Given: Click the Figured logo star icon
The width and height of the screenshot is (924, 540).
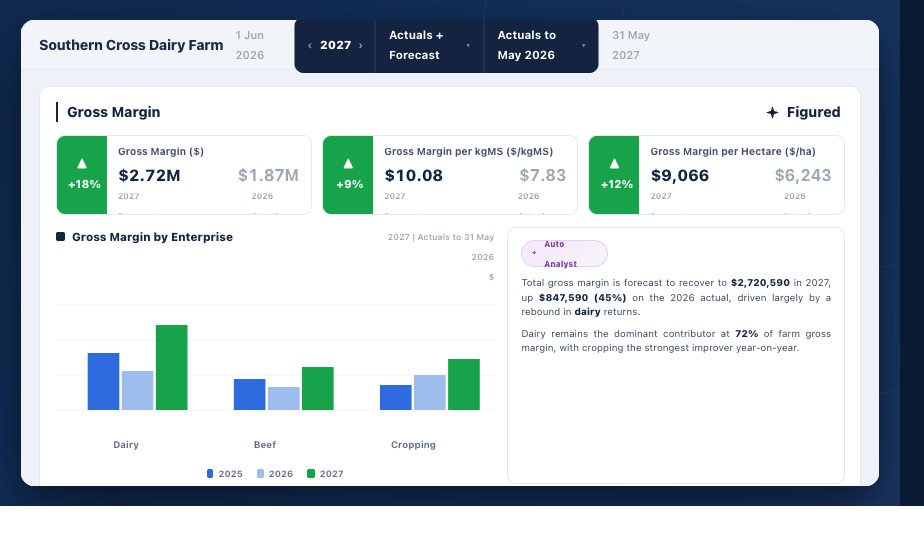Looking at the screenshot, I should (772, 112).
